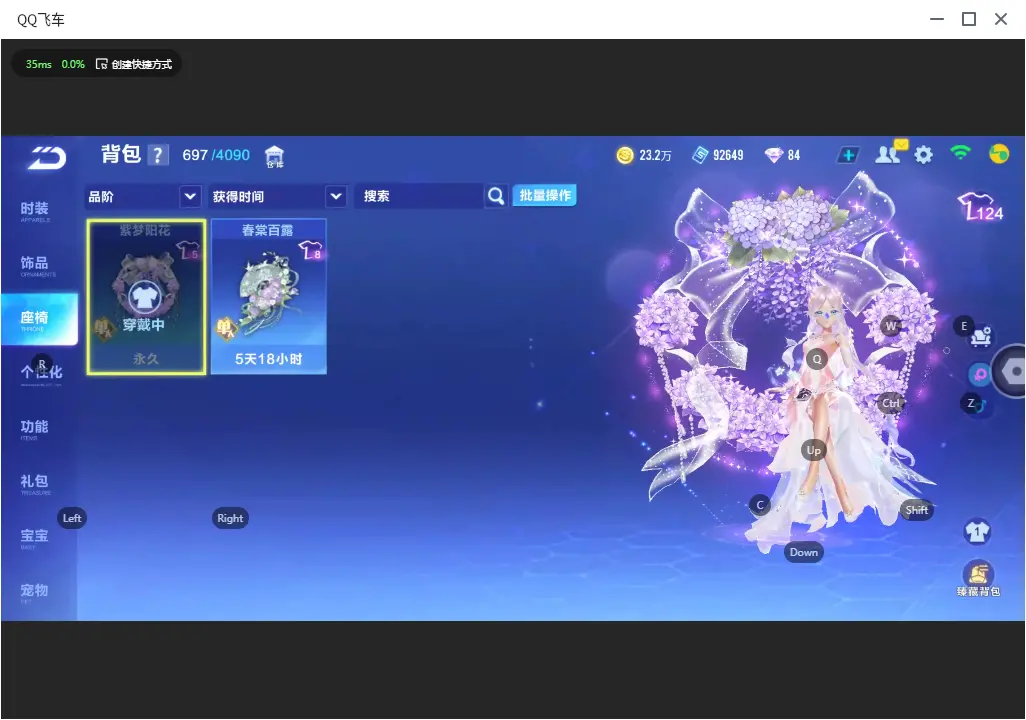This screenshot has height=720, width=1026.
Task: Open the 获得时间 sort dropdown
Action: (279, 196)
